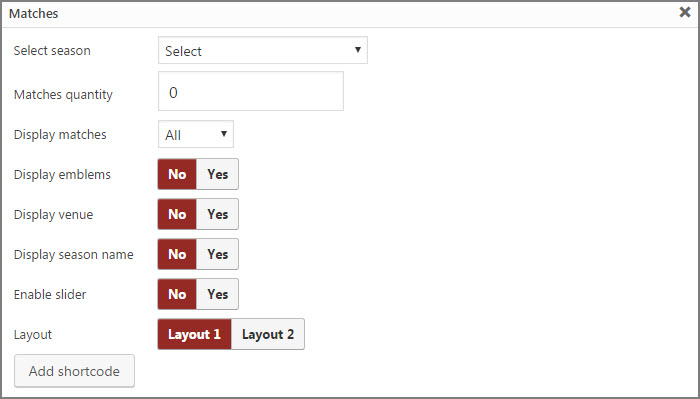Close the Matches dialog
This screenshot has height=399, width=700.
click(x=685, y=12)
